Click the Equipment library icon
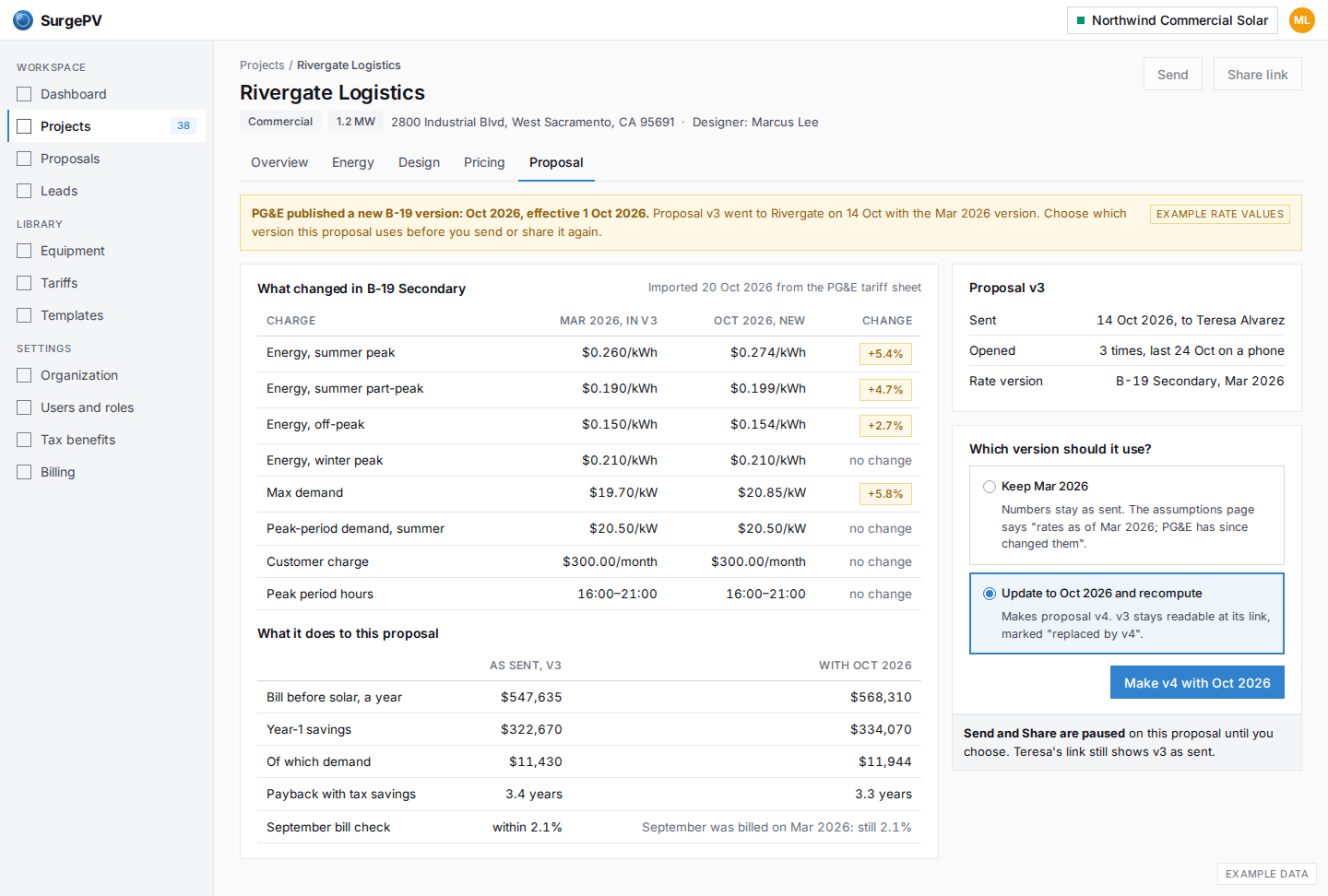1328x896 pixels. tap(24, 251)
